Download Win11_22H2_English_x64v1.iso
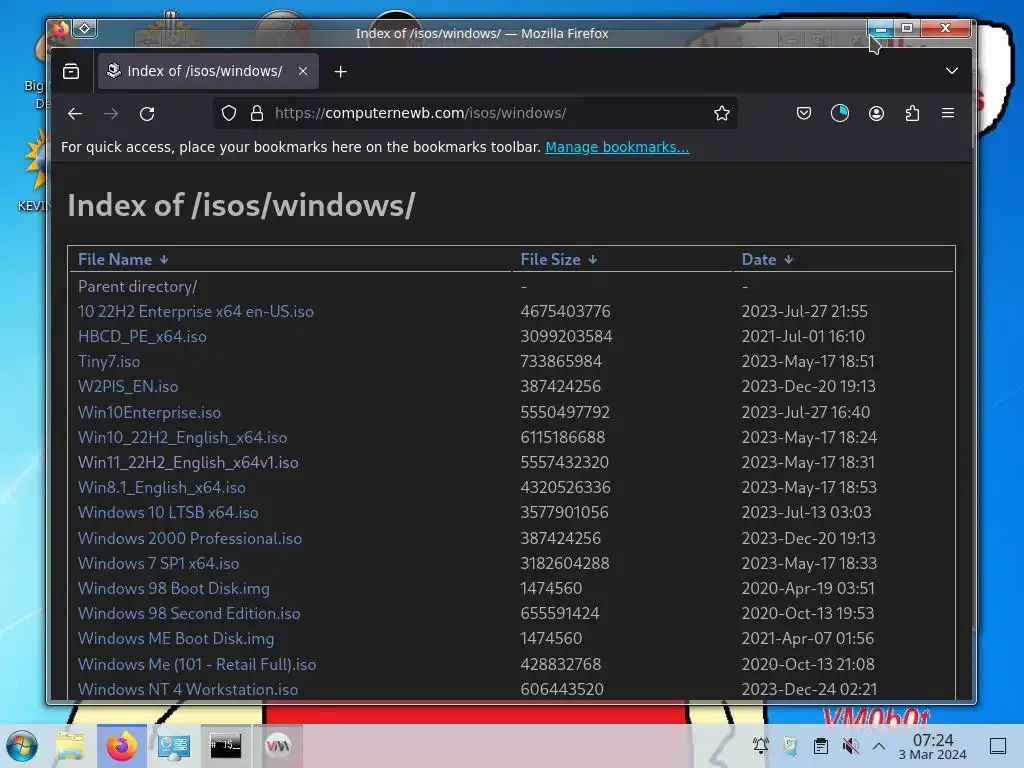The image size is (1024, 768). pyautogui.click(x=187, y=462)
